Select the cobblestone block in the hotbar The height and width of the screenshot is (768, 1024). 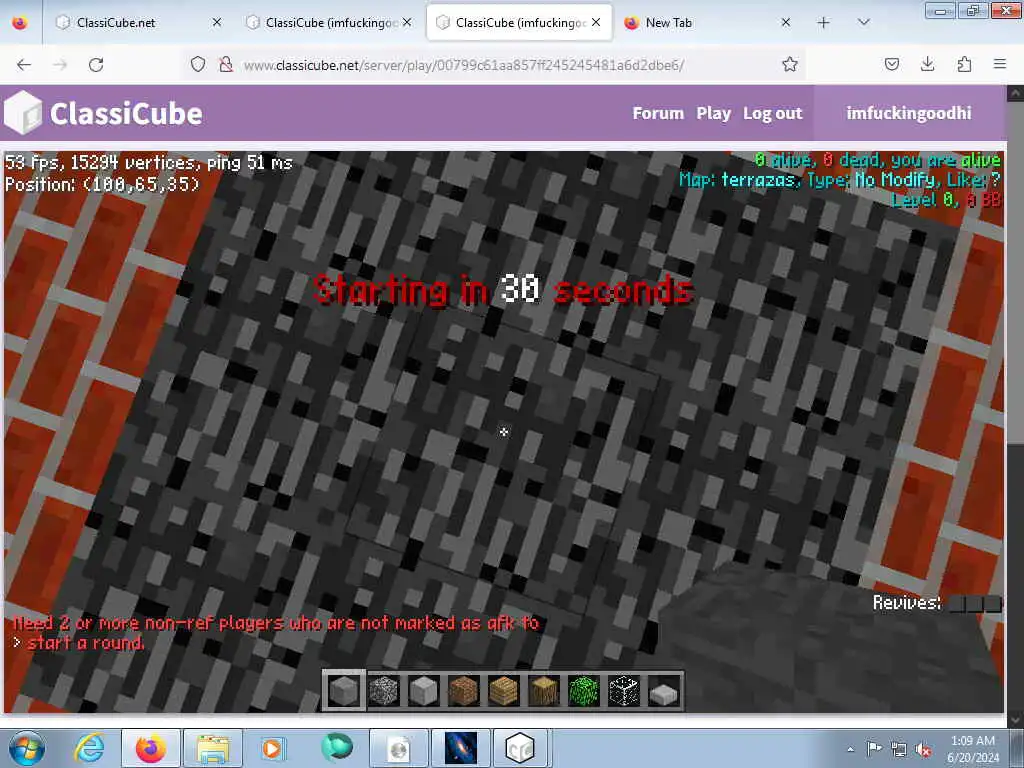pos(384,690)
